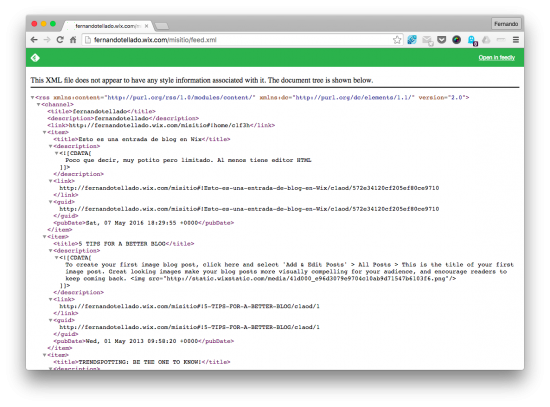This screenshot has width=550, height=407.
Task: Collapse the rss root node
Action: pyautogui.click(x=33, y=98)
